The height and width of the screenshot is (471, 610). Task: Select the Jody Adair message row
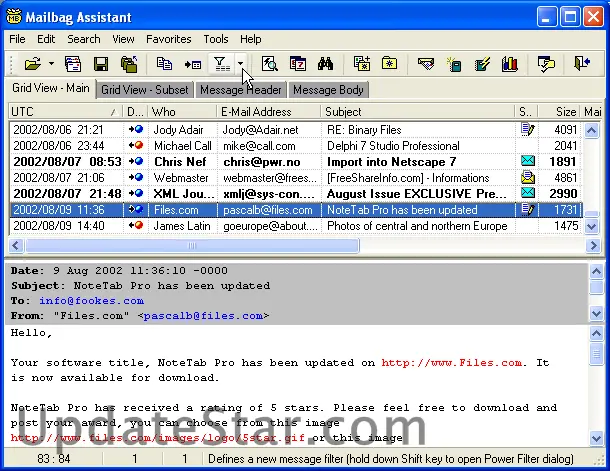tap(296, 130)
